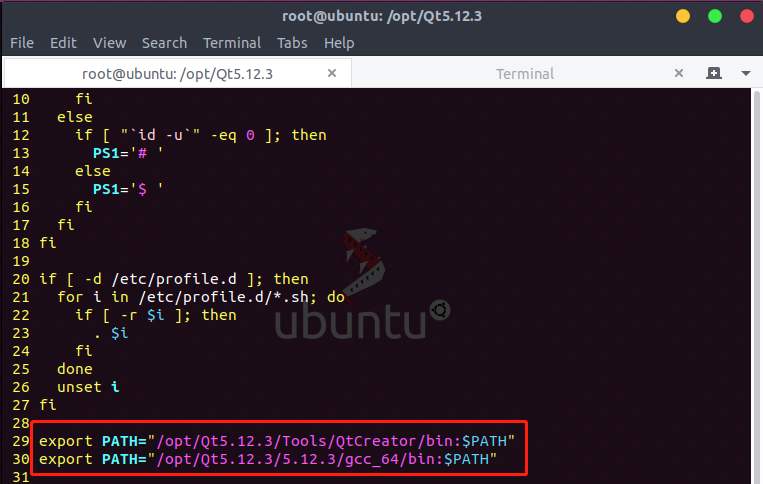Click 'unset i' on line 26

tap(88, 387)
